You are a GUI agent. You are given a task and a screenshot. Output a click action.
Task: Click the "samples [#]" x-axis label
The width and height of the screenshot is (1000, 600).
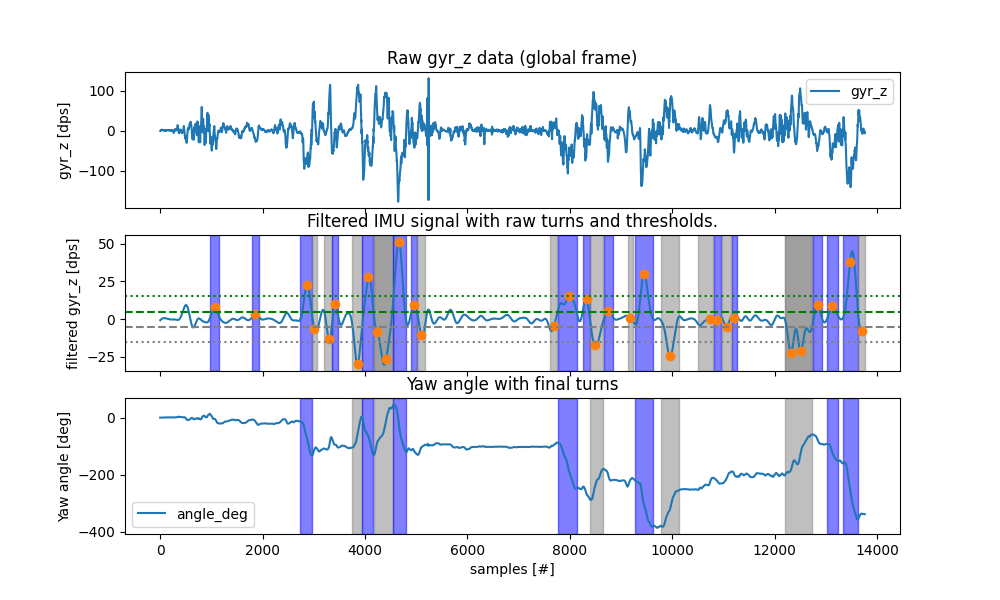tap(512, 569)
